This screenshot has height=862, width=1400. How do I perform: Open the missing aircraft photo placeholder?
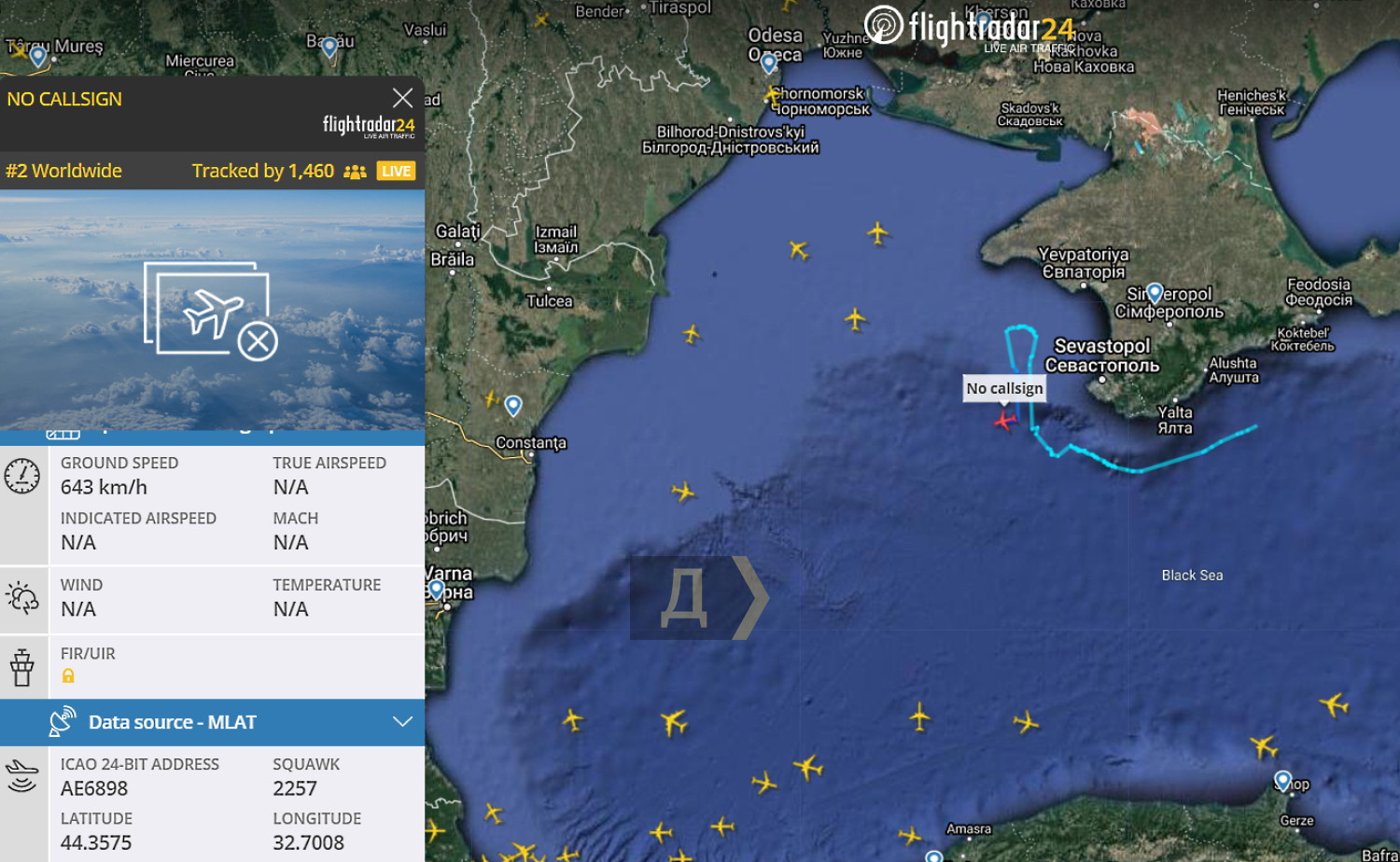tap(211, 311)
